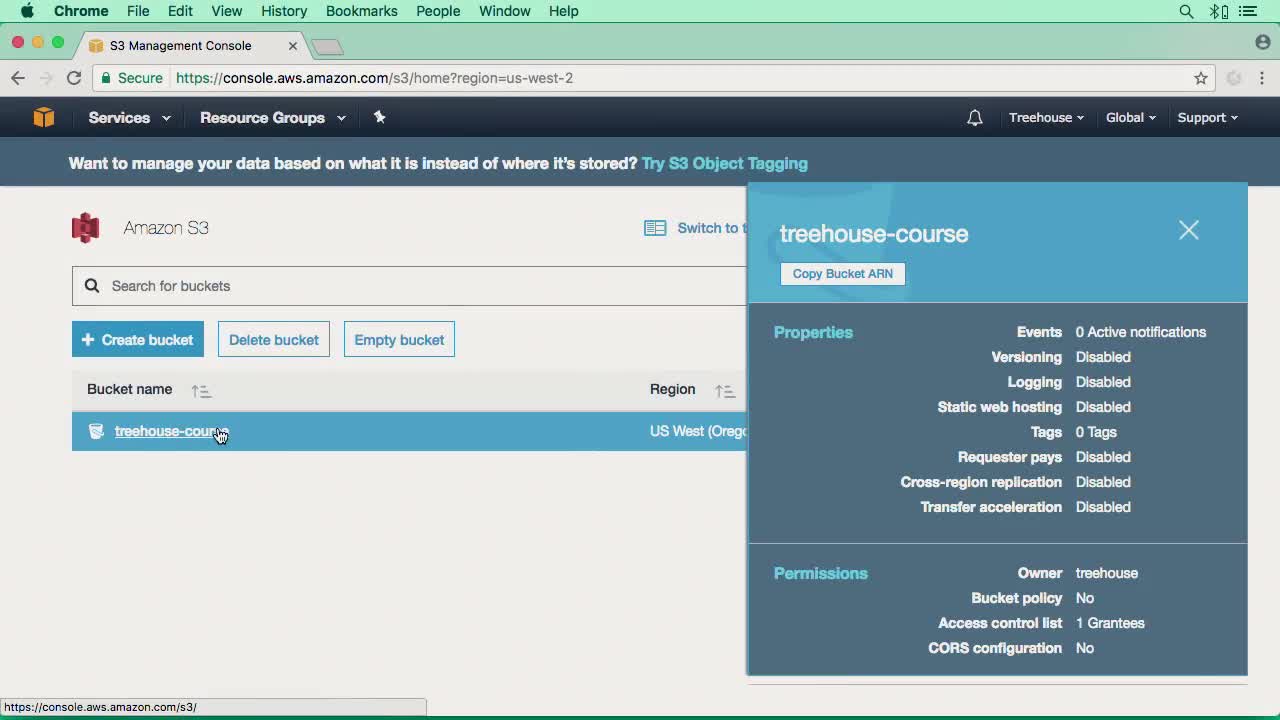Click the Switch to console link
Image resolution: width=1280 pixels, height=720 pixels.
[711, 228]
